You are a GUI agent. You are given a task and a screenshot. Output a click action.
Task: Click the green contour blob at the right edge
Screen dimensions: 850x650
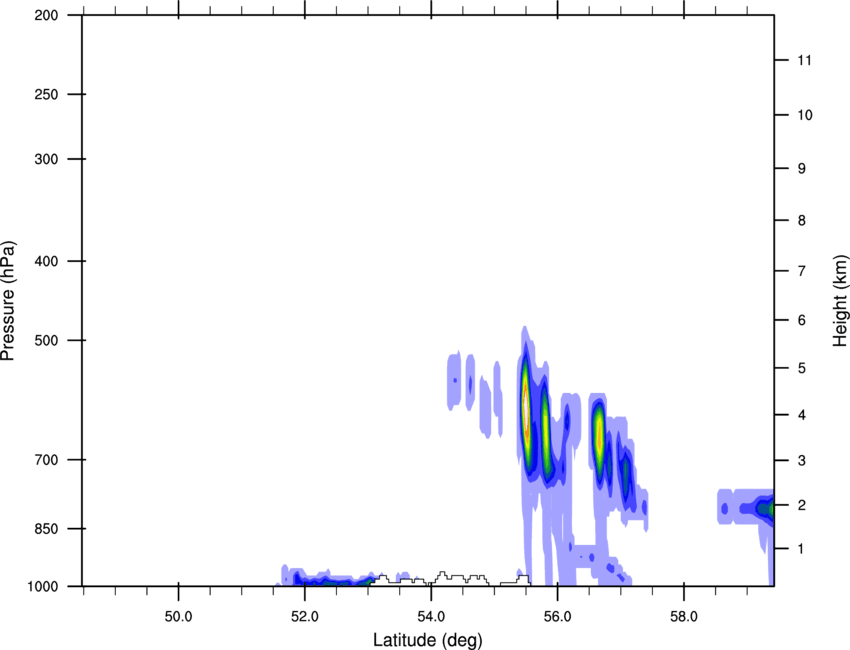(766, 509)
